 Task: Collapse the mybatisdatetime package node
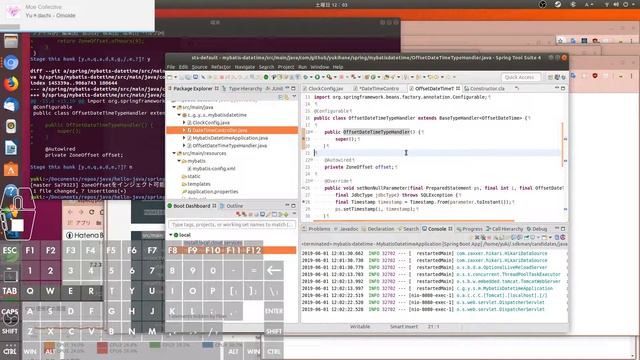[179, 115]
